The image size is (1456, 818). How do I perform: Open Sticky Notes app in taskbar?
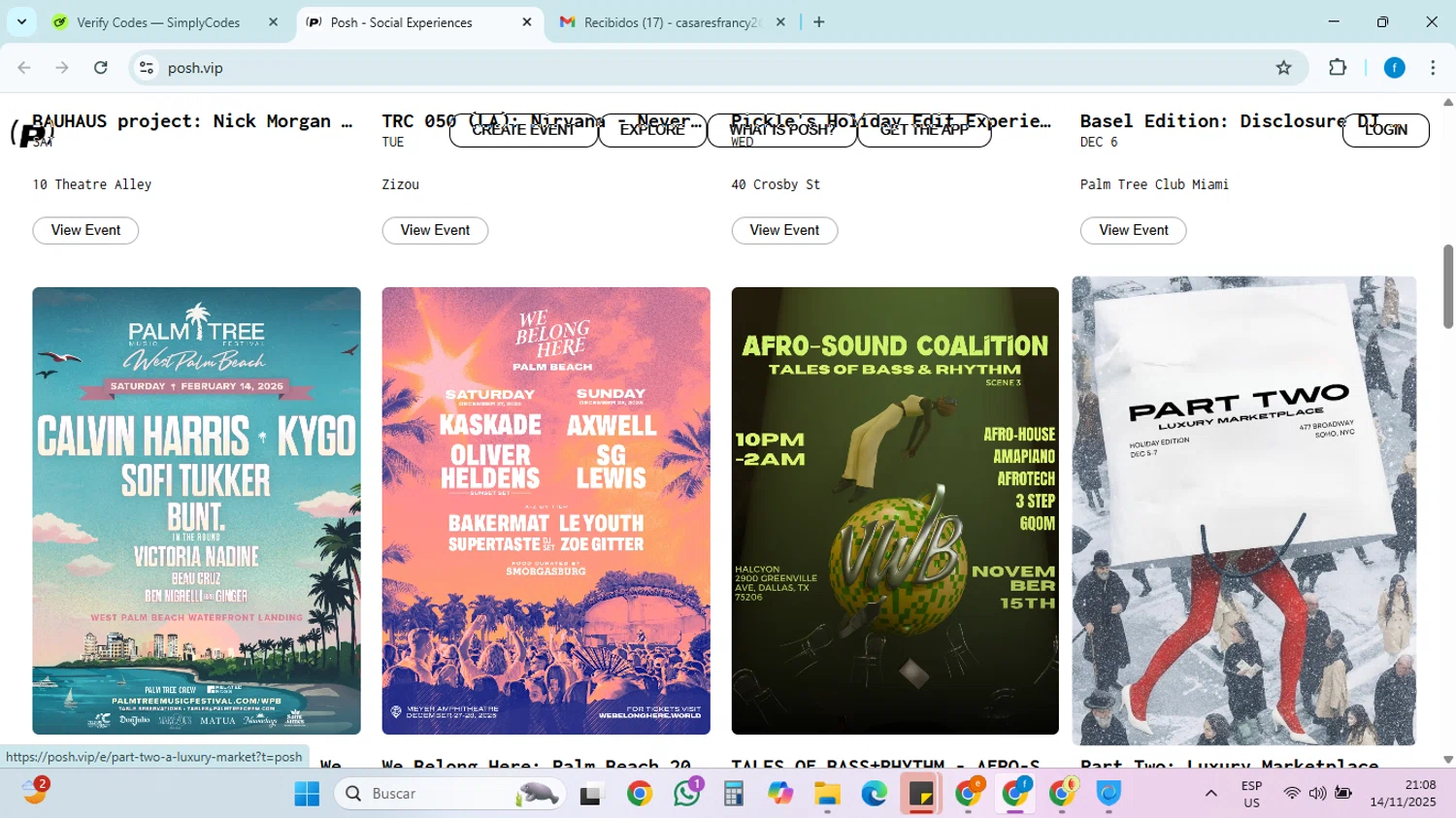[x=920, y=794]
